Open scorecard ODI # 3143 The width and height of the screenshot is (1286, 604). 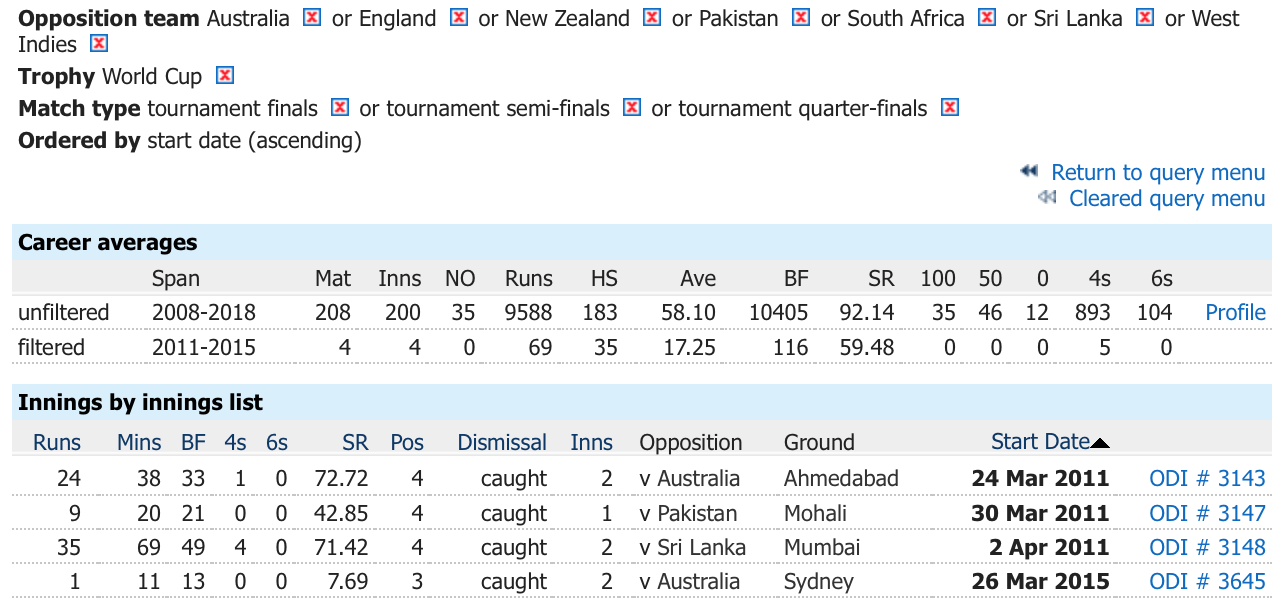1207,479
